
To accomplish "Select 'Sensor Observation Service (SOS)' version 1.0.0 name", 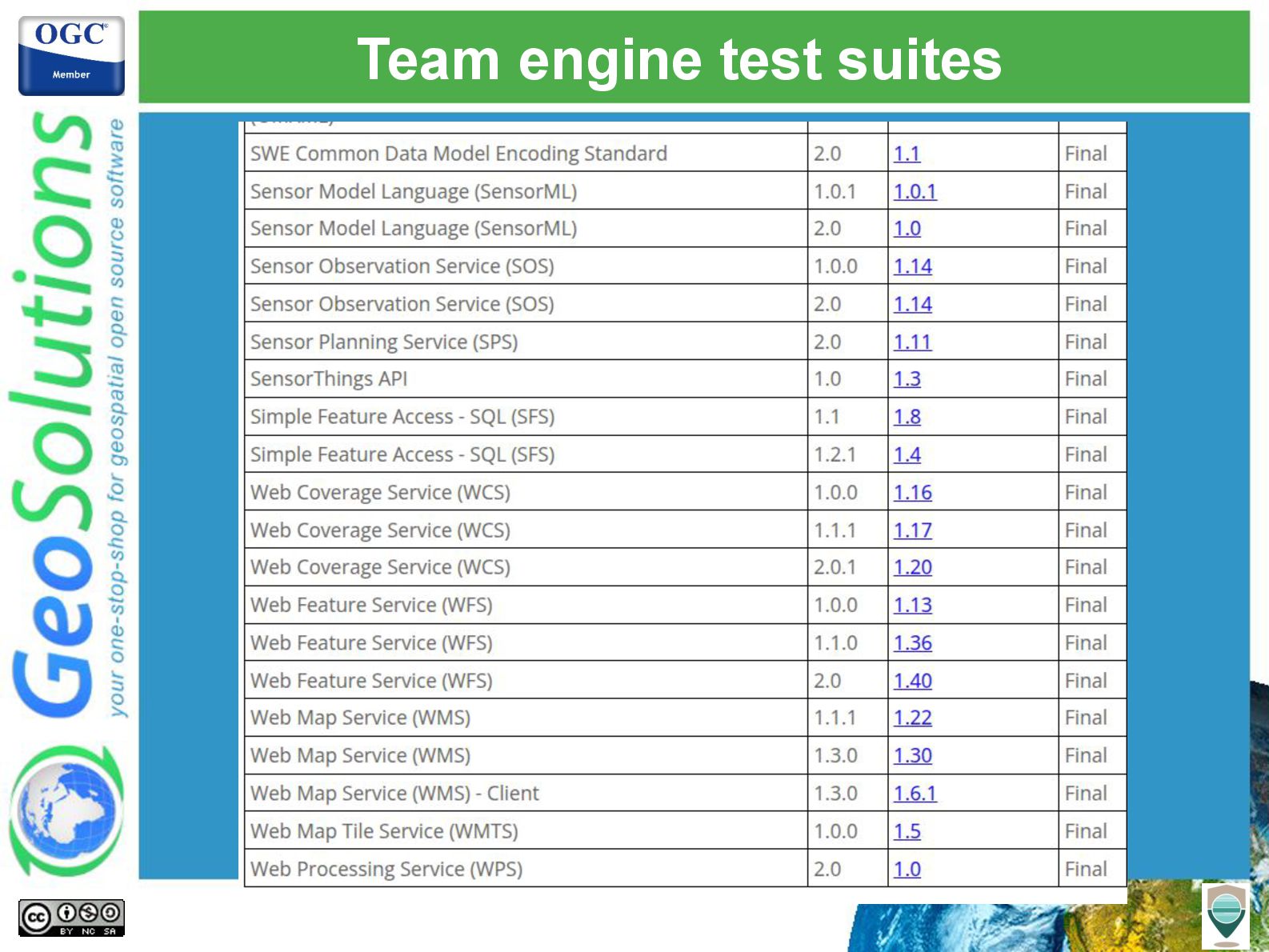I will coord(402,266).
